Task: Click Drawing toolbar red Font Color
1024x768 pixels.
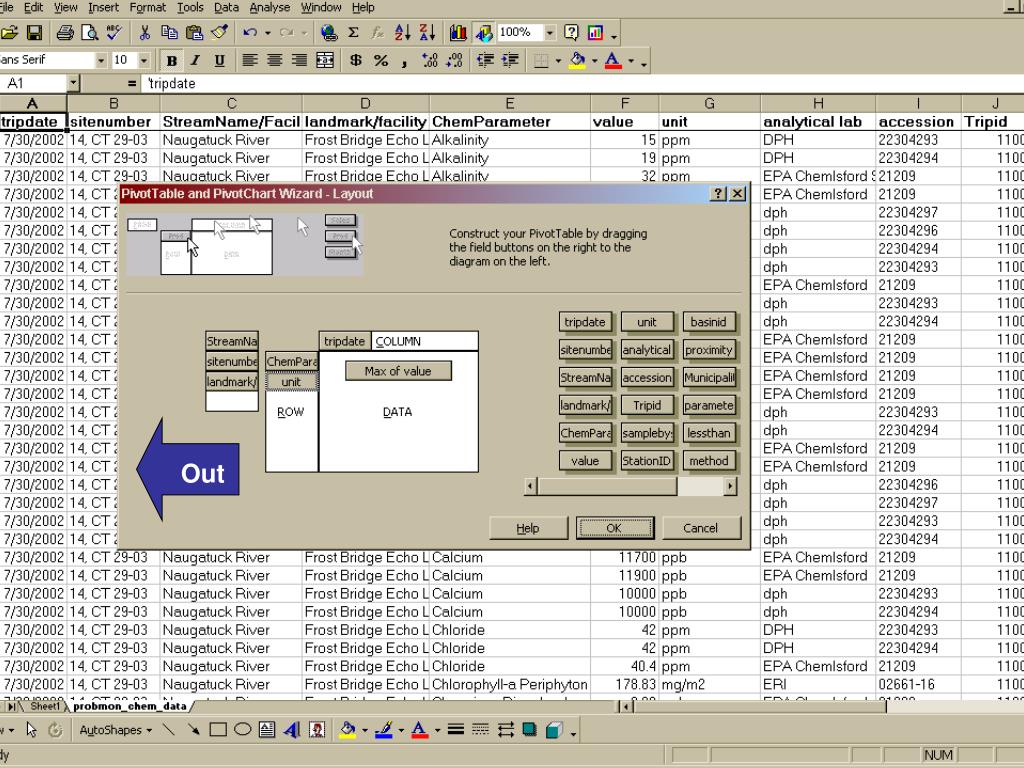Action: point(419,730)
